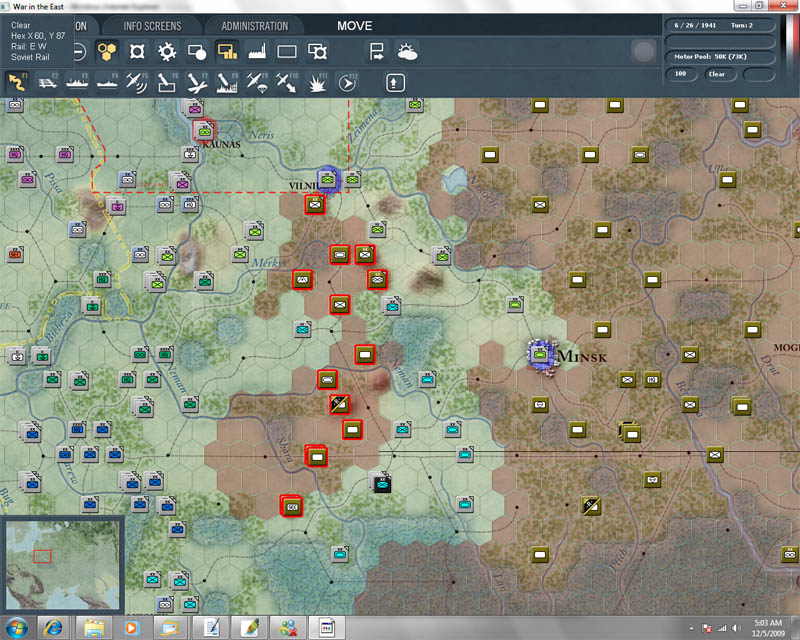
Task: Select the F9 air transport mode icon
Action: (x=257, y=82)
